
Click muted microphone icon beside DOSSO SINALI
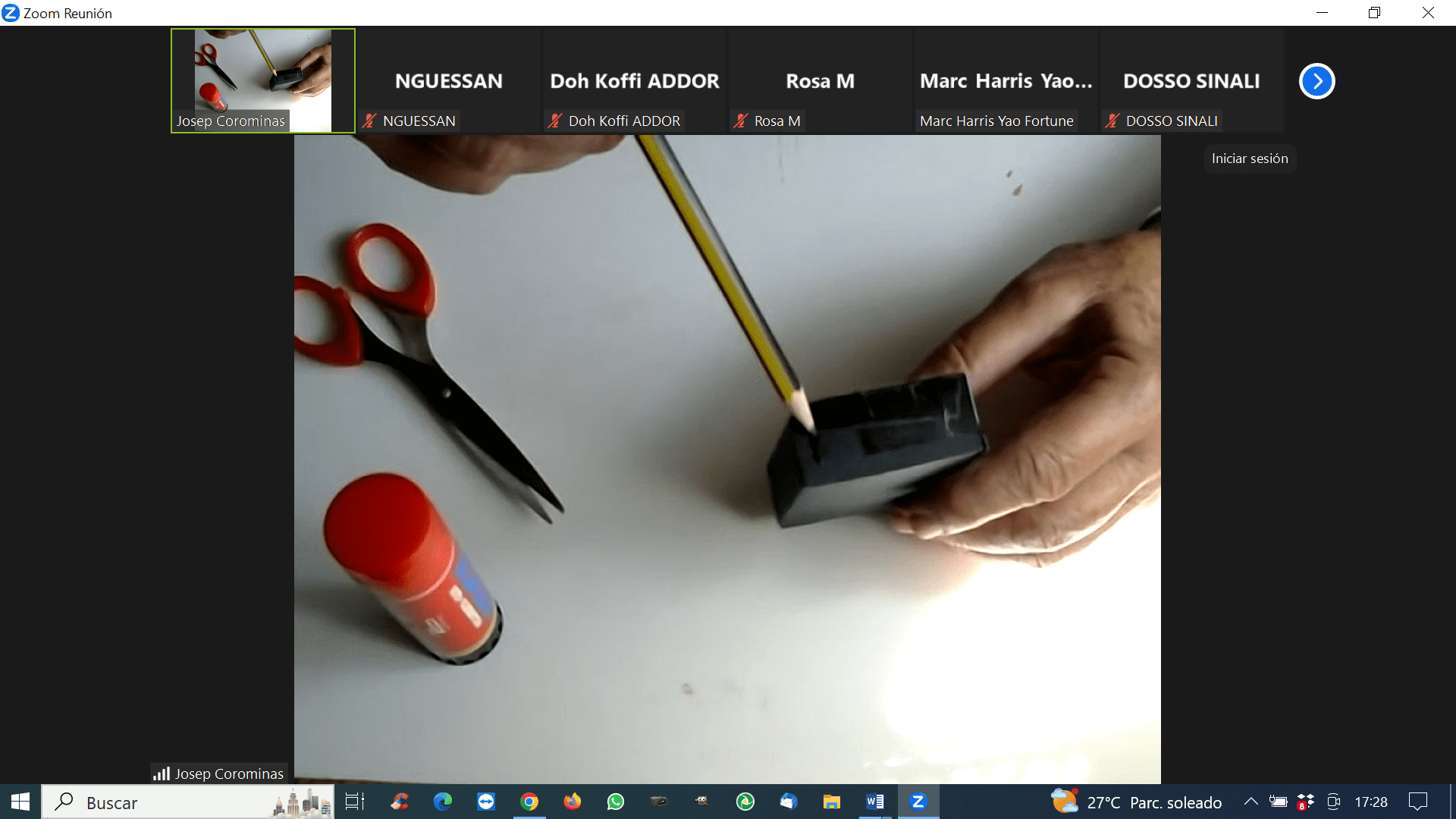(1112, 121)
